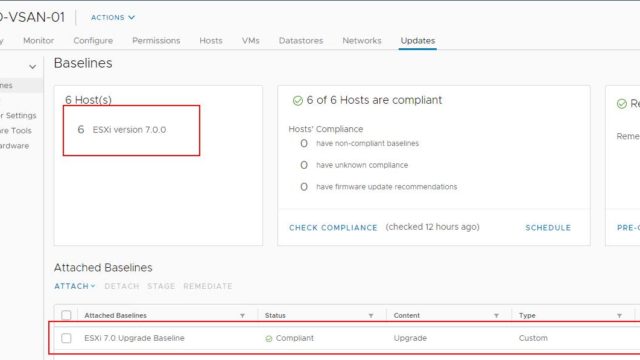
Task: Filter the Status column
Action: [x=371, y=316]
